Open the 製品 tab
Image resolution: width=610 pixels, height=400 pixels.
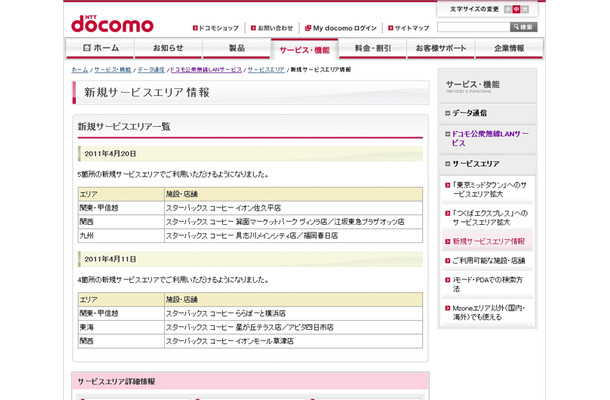[237, 48]
